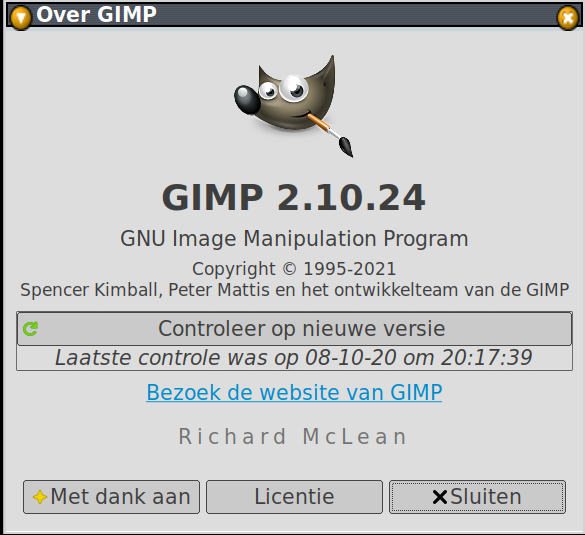585x535 pixels.
Task: Click the GNU Image Manipulation Program subtitle
Action: tap(294, 239)
